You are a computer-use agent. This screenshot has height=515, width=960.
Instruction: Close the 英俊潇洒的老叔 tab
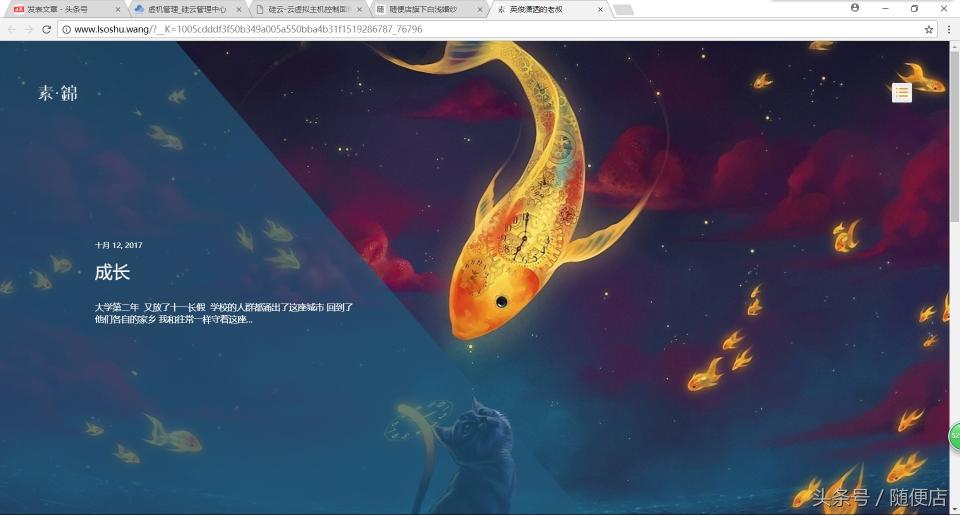[x=601, y=10]
